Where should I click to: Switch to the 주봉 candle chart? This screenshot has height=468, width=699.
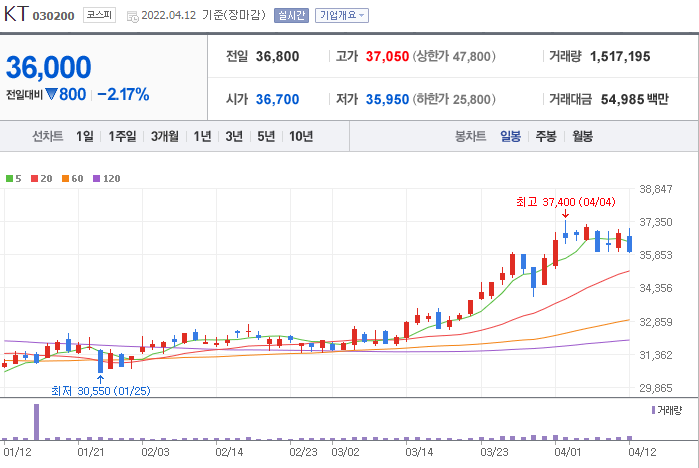point(546,136)
